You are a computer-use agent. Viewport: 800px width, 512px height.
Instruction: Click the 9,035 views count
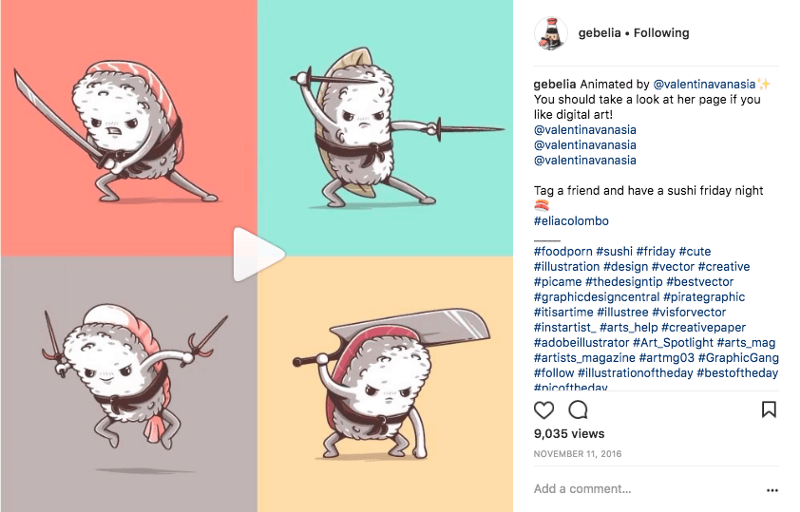[569, 434]
